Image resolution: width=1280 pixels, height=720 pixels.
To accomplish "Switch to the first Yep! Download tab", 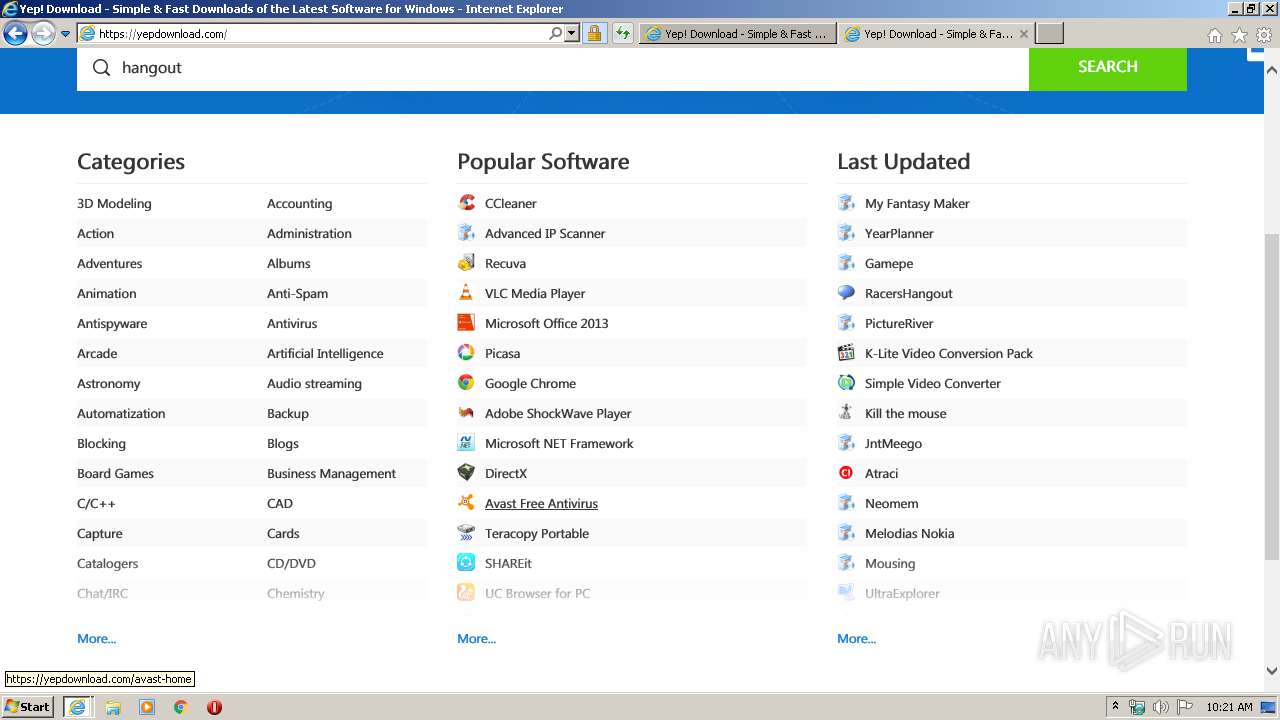I will coord(738,33).
